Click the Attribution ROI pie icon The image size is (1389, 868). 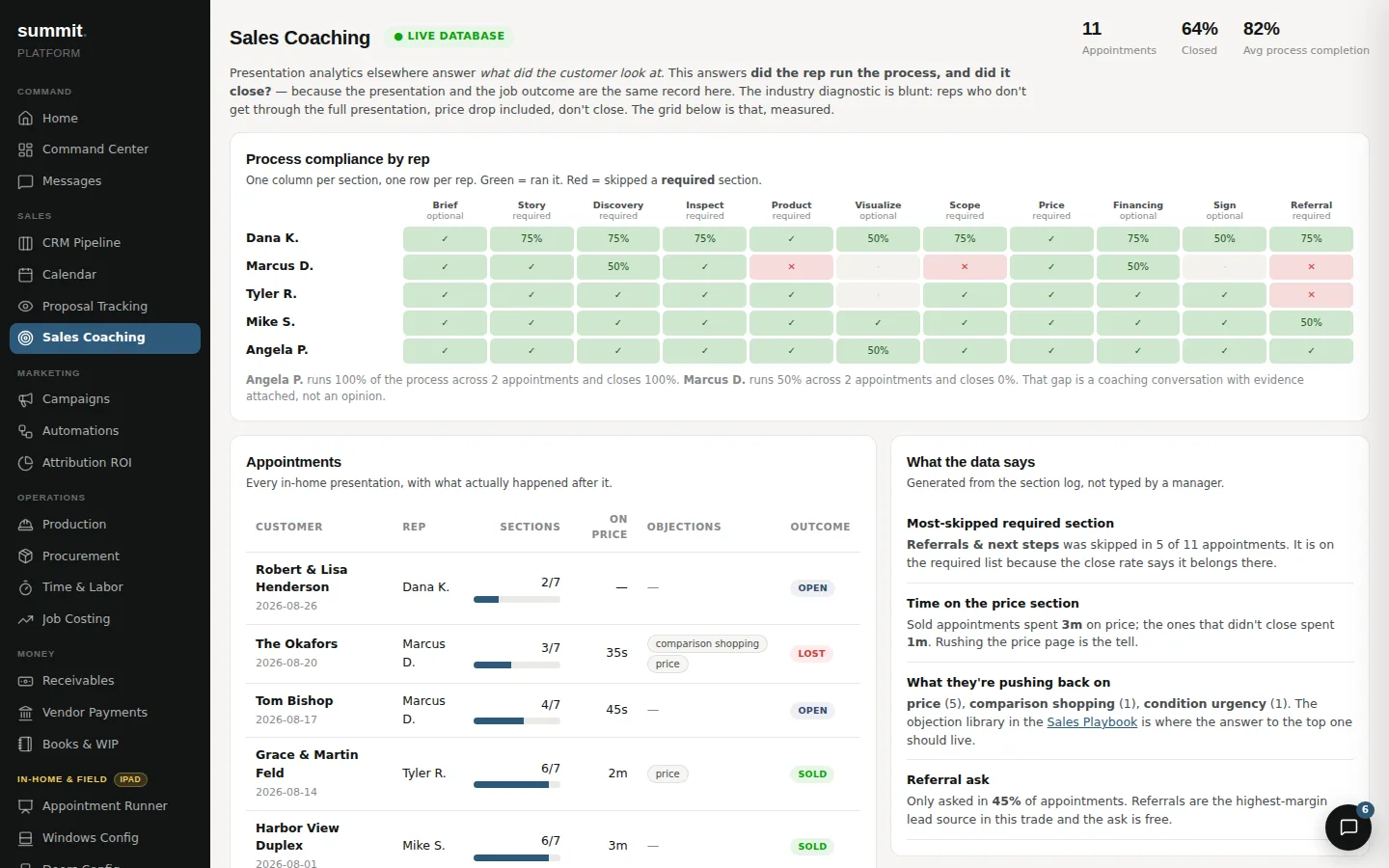(26, 463)
